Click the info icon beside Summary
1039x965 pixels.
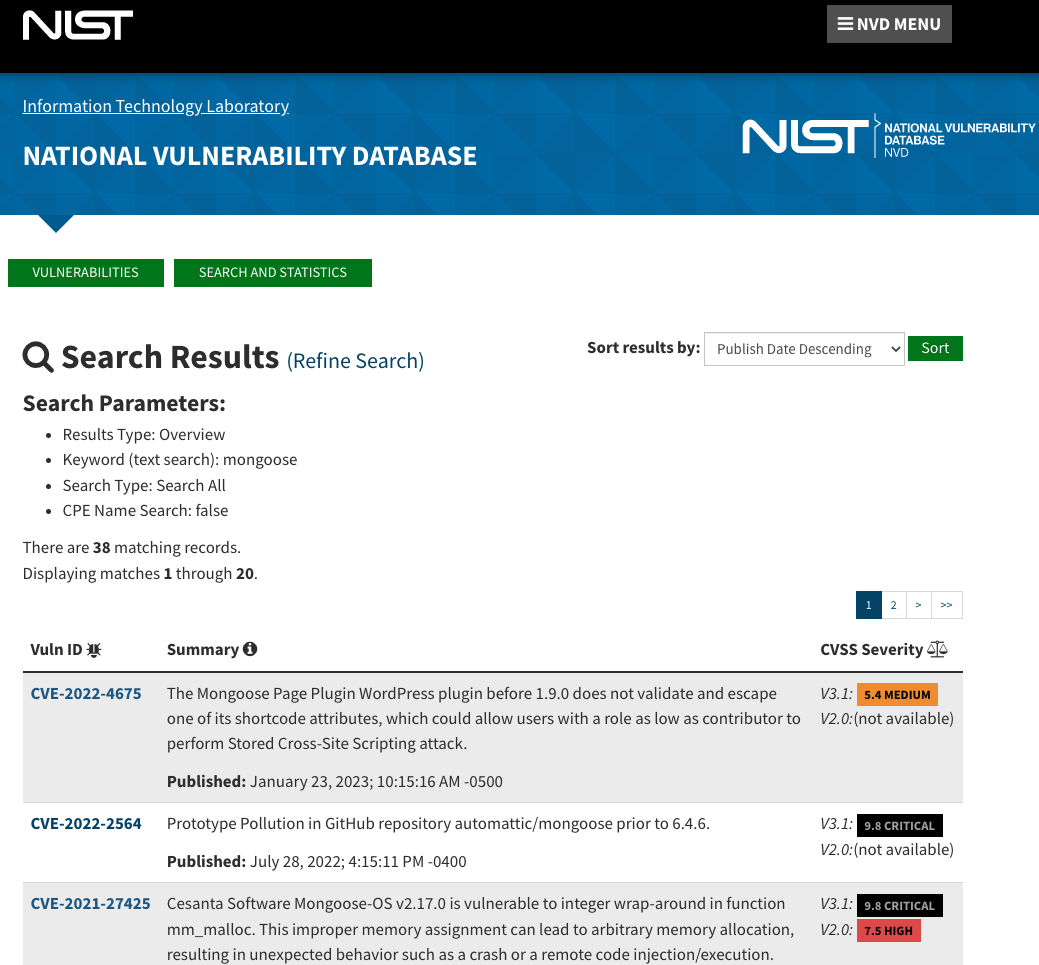[250, 649]
